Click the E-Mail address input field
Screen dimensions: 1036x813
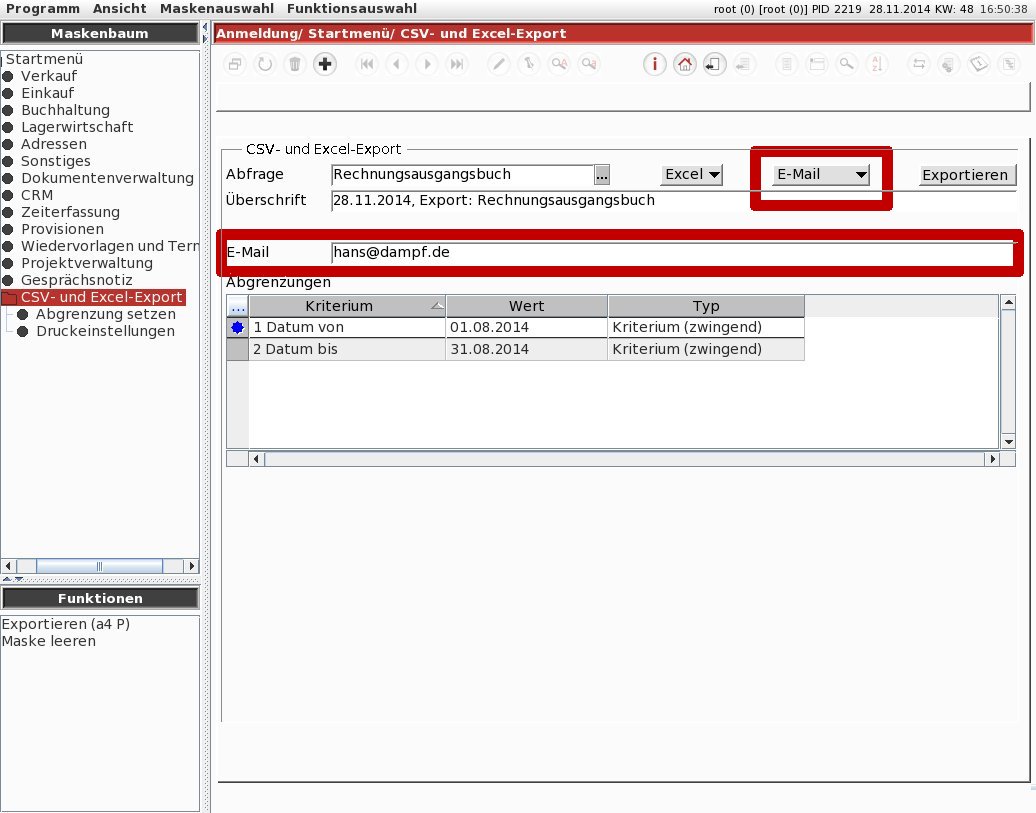670,253
